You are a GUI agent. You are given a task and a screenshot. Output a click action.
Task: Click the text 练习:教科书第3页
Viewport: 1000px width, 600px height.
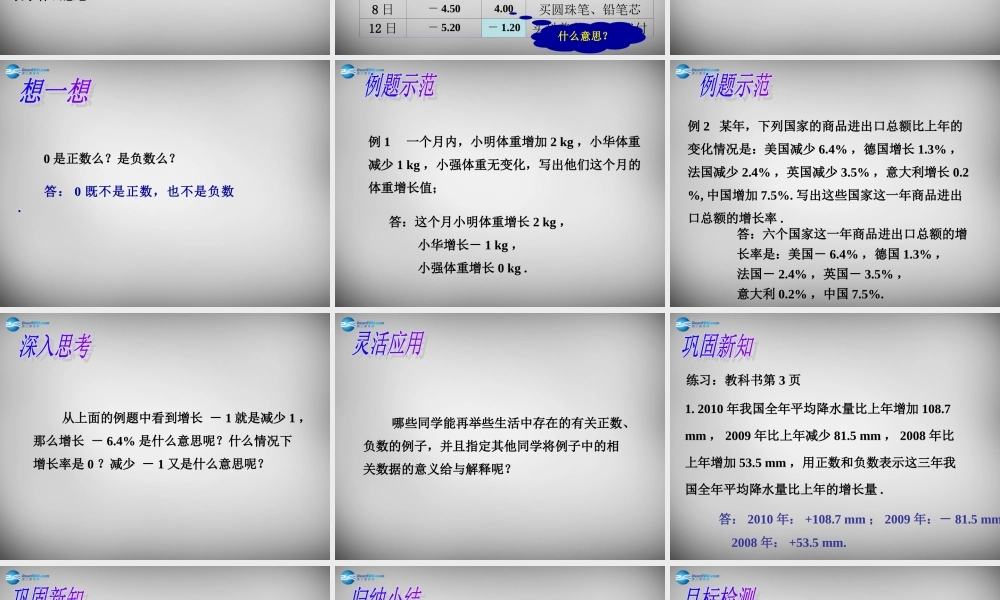pos(743,380)
